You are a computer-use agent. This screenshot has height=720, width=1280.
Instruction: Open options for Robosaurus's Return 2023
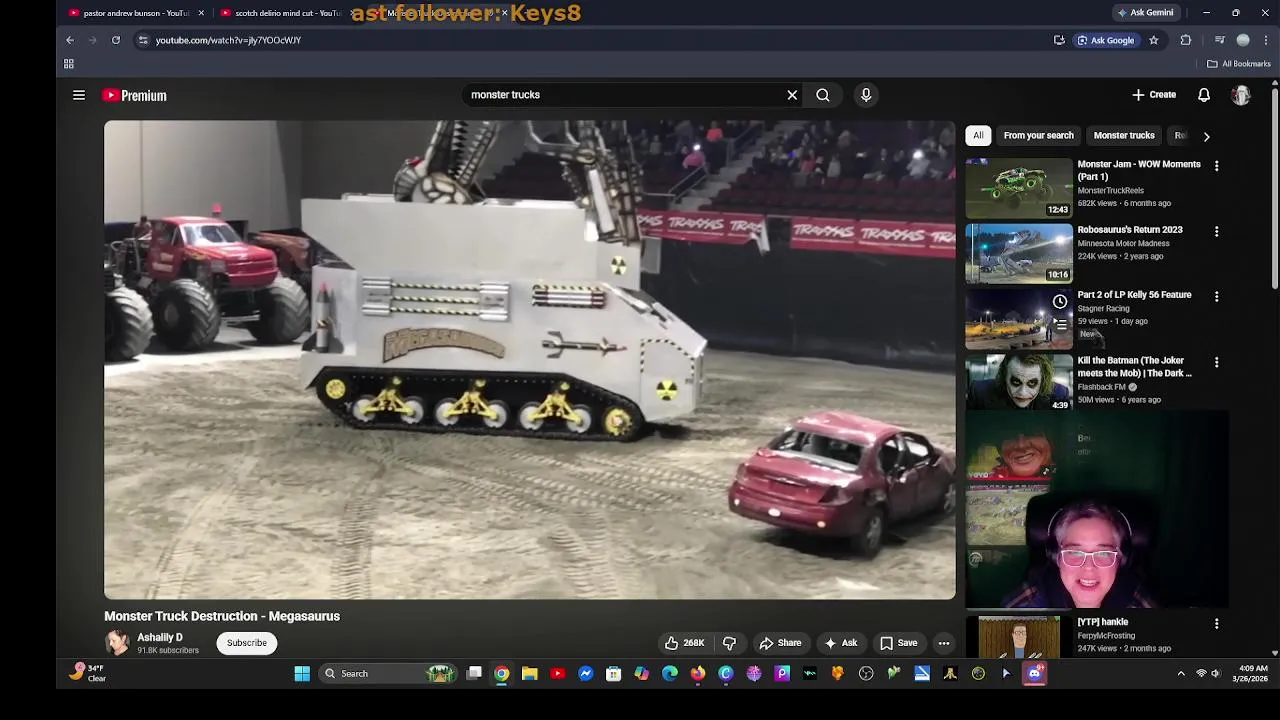point(1216,231)
